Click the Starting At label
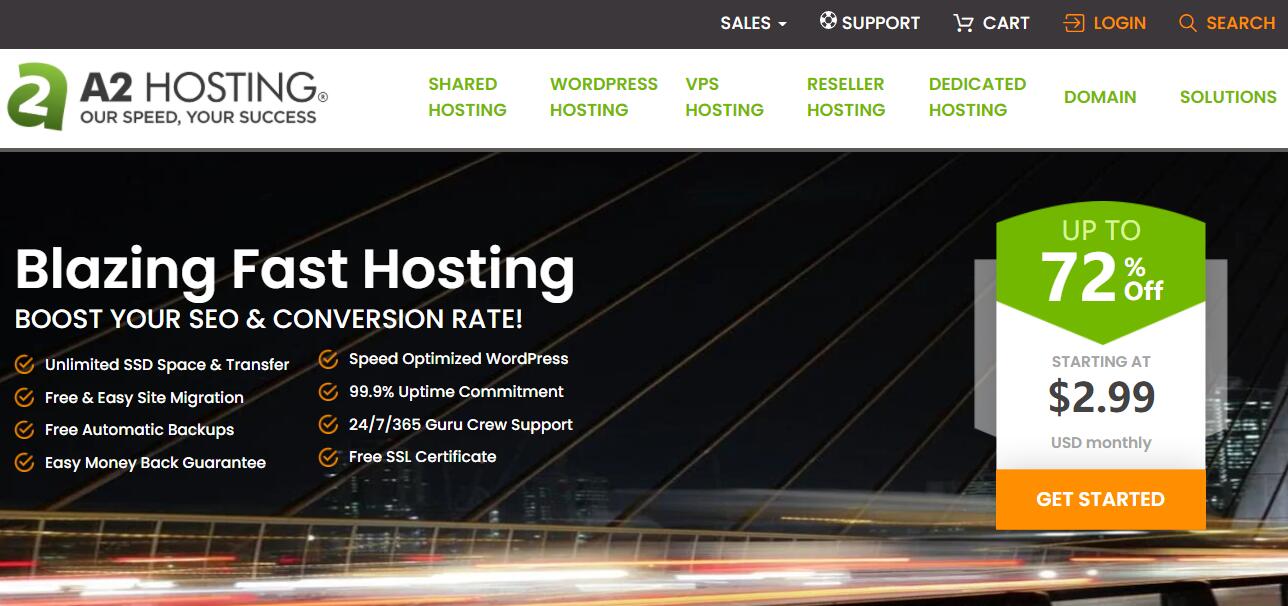Viewport: 1288px width, 606px height. [x=1101, y=362]
